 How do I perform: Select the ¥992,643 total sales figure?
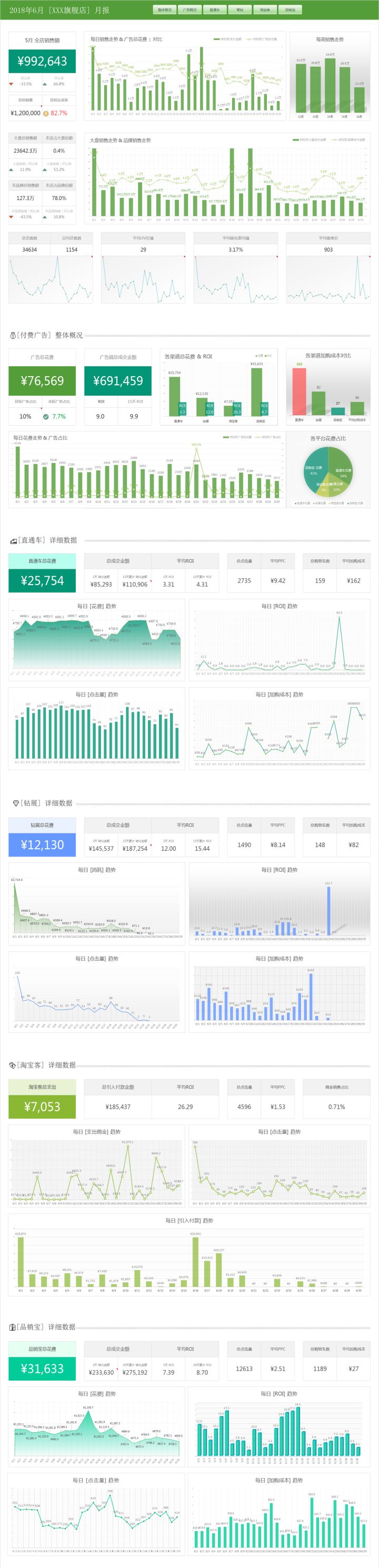[x=42, y=62]
